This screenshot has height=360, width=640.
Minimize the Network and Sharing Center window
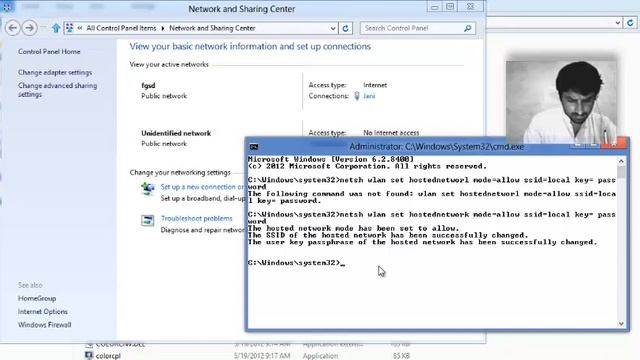tap(435, 7)
